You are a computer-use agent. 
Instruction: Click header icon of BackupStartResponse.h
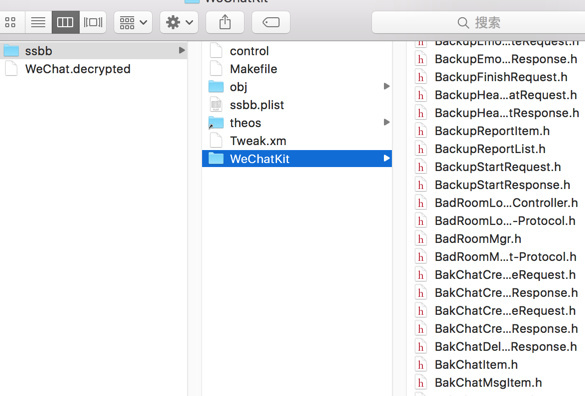pos(421,185)
